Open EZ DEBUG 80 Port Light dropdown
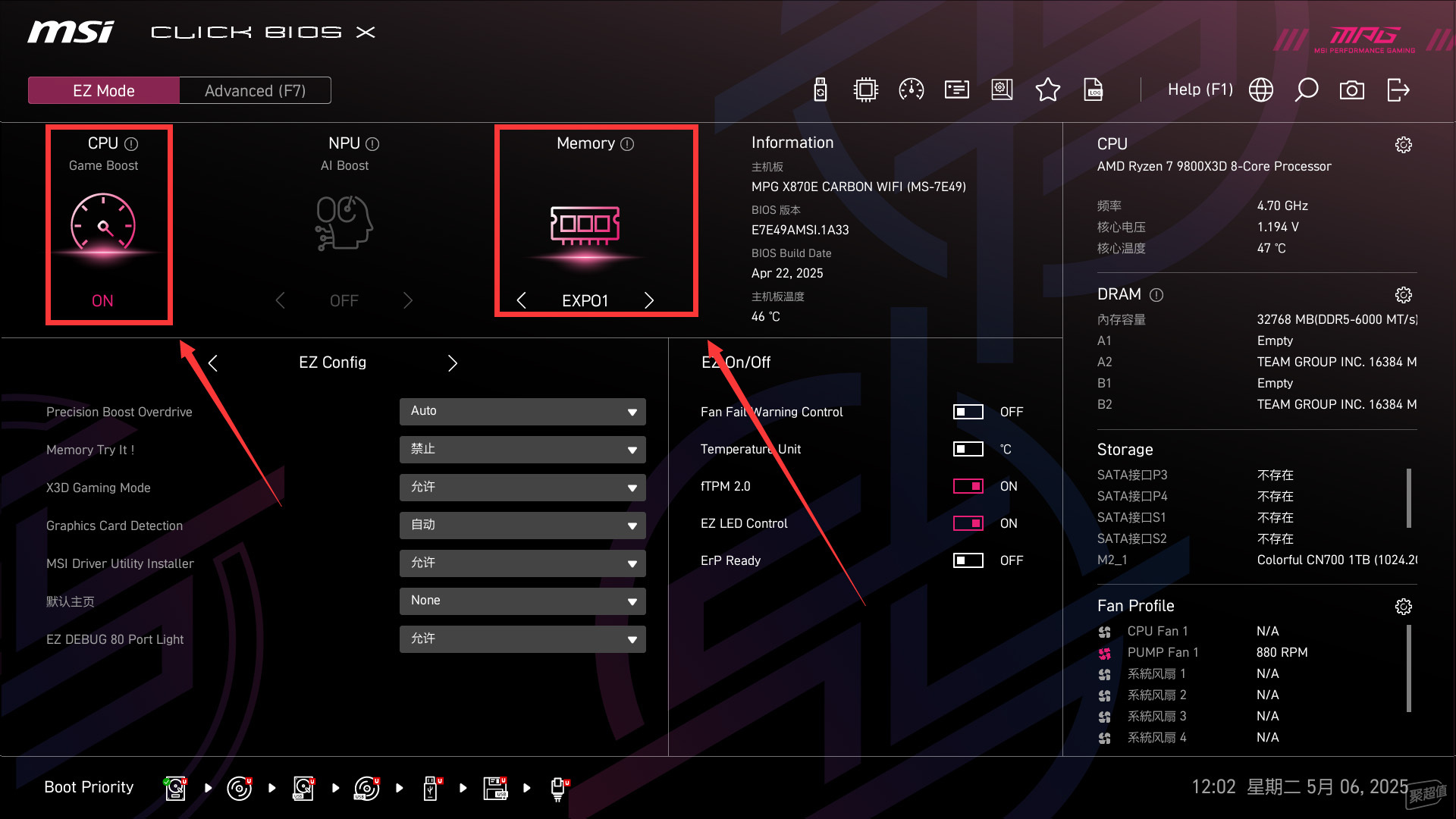Viewport: 1456px width, 819px height. click(x=522, y=639)
